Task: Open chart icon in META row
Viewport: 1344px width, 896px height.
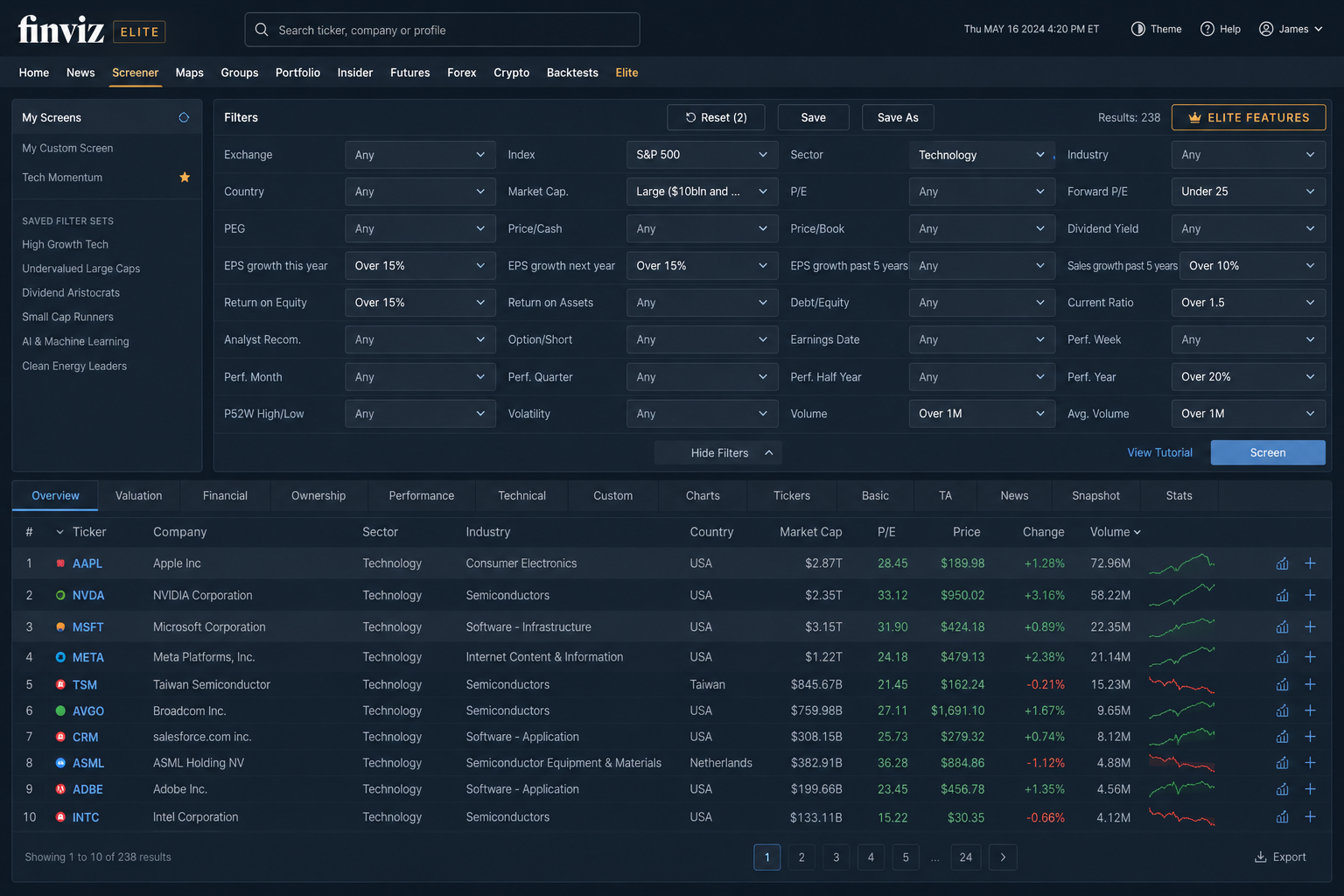Action: click(x=1282, y=657)
